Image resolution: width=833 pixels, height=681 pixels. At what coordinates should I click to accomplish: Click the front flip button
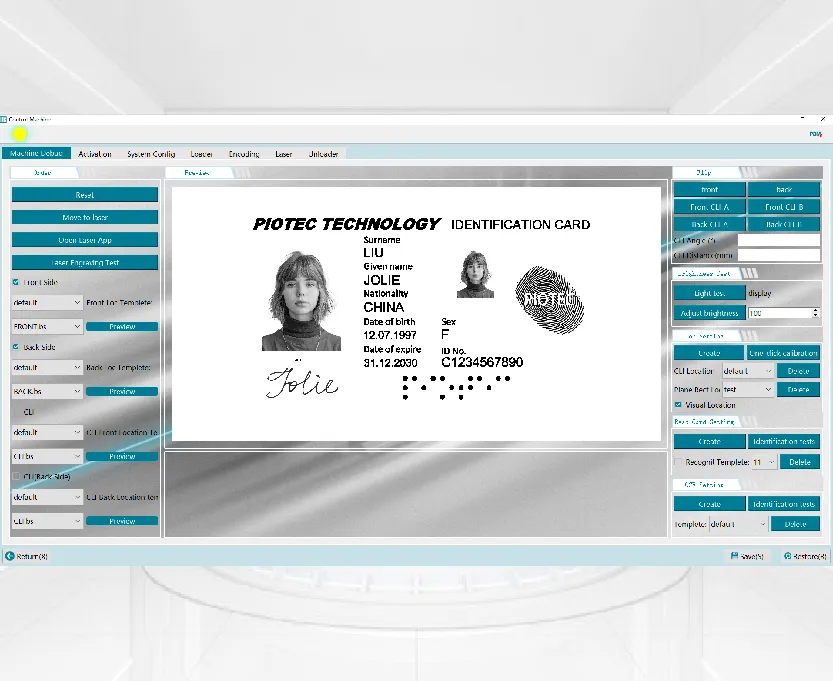tap(710, 190)
